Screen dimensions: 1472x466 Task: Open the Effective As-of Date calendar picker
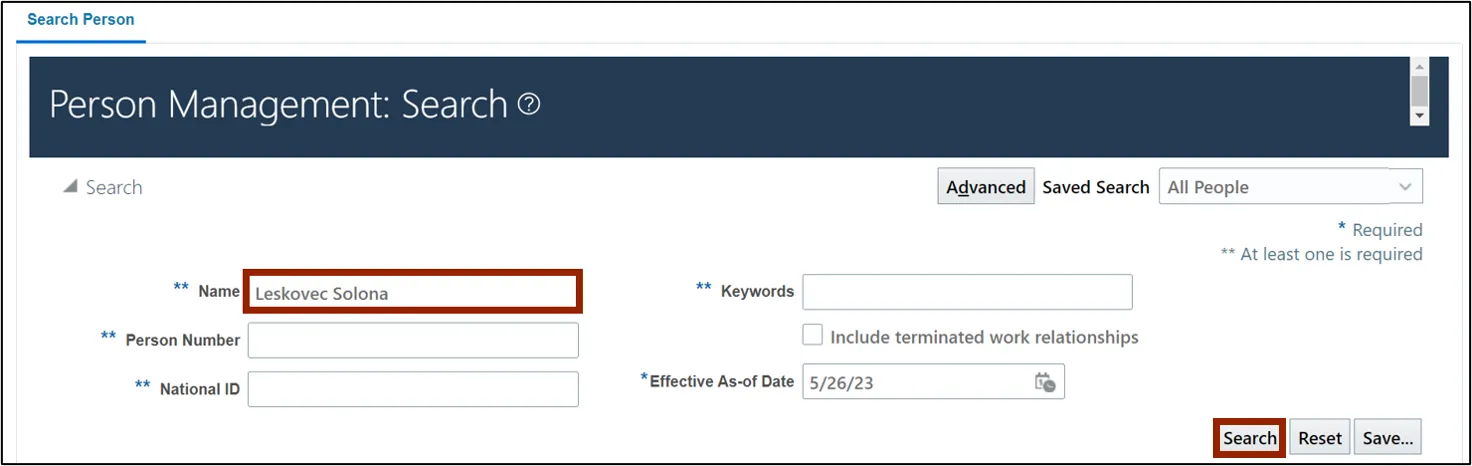(1045, 382)
